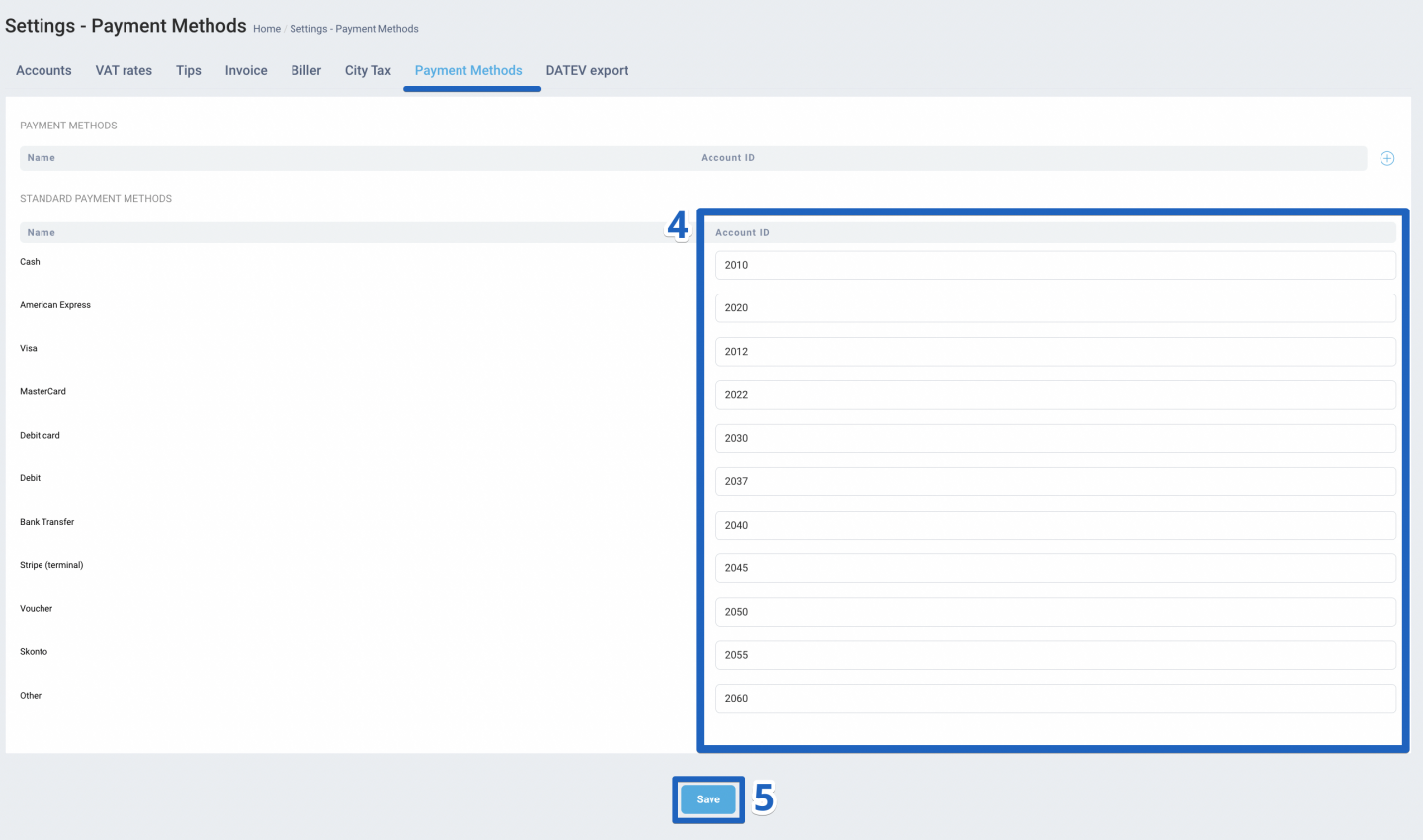Click the Settings - Payment Methods breadcrumb
Viewport: 1423px width, 840px height.
(x=354, y=29)
